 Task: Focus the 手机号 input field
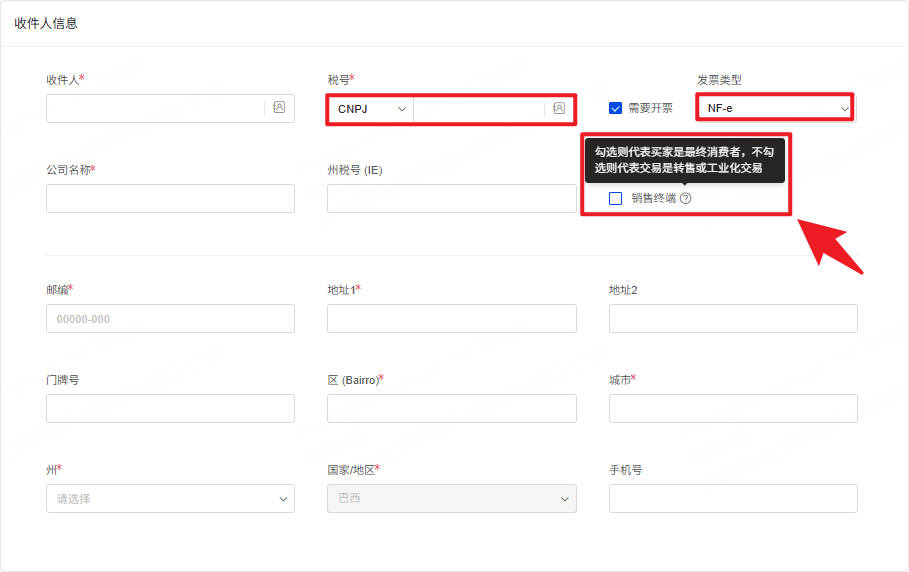pos(733,498)
